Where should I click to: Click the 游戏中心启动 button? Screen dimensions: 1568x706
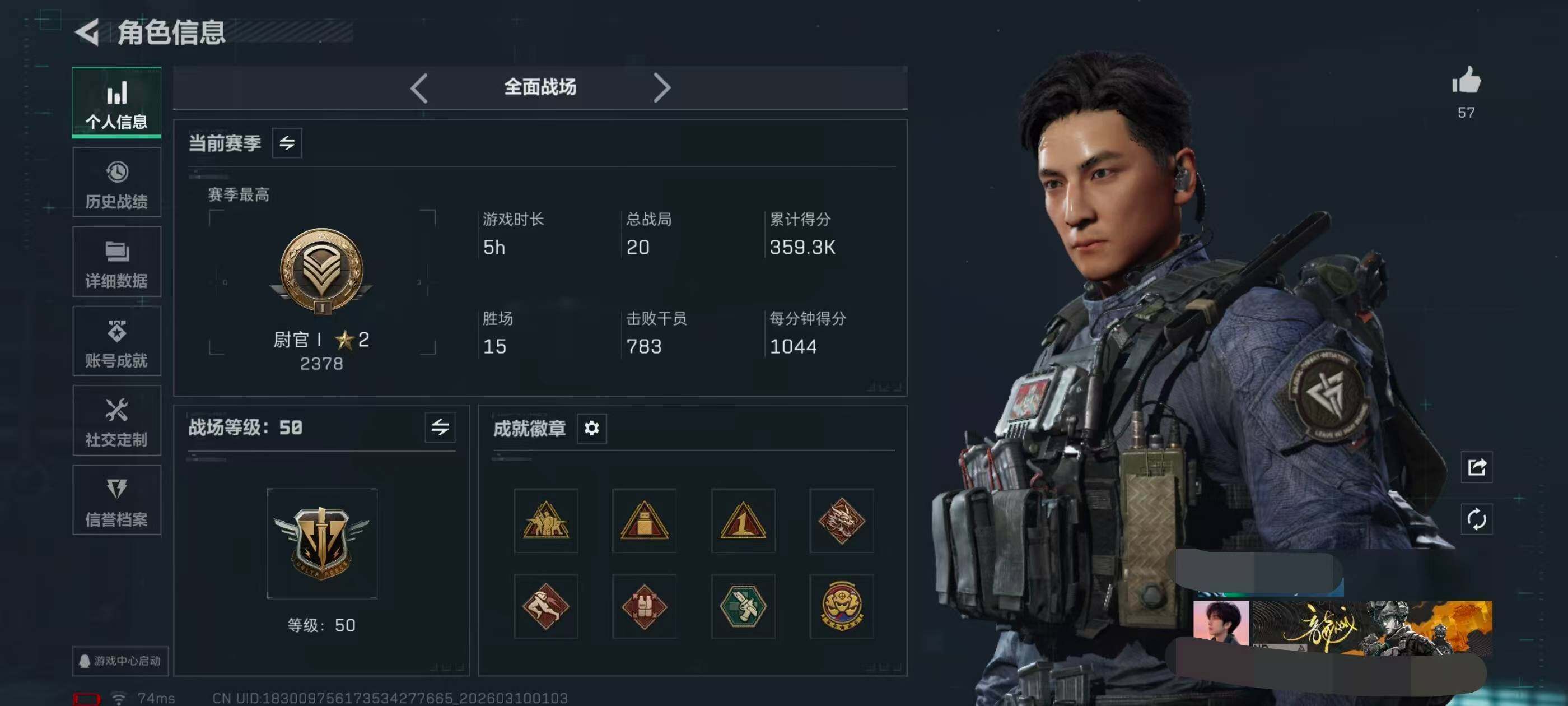120,661
